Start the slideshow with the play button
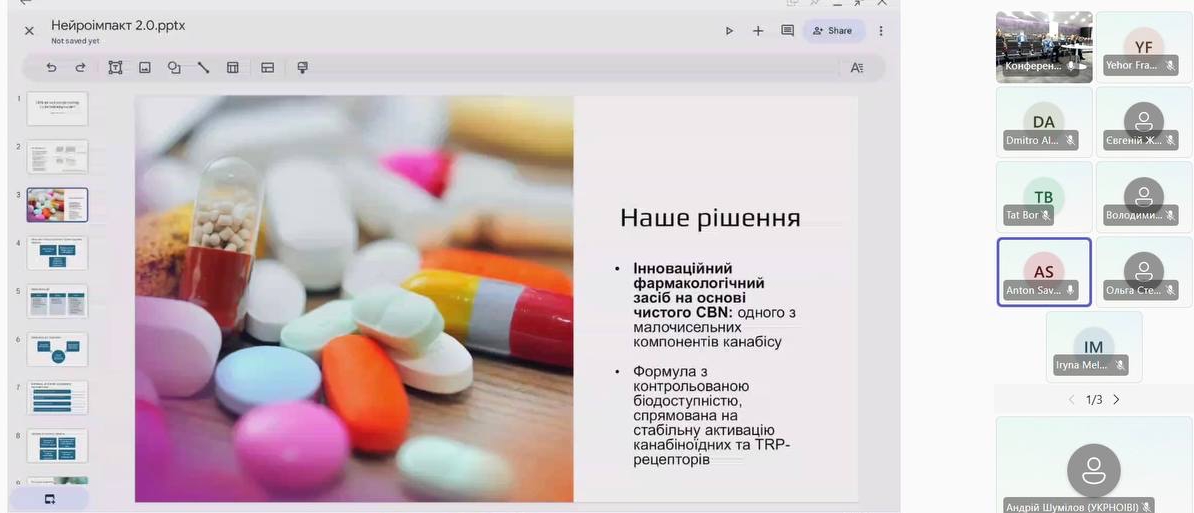This screenshot has width=1194, height=513. [729, 31]
